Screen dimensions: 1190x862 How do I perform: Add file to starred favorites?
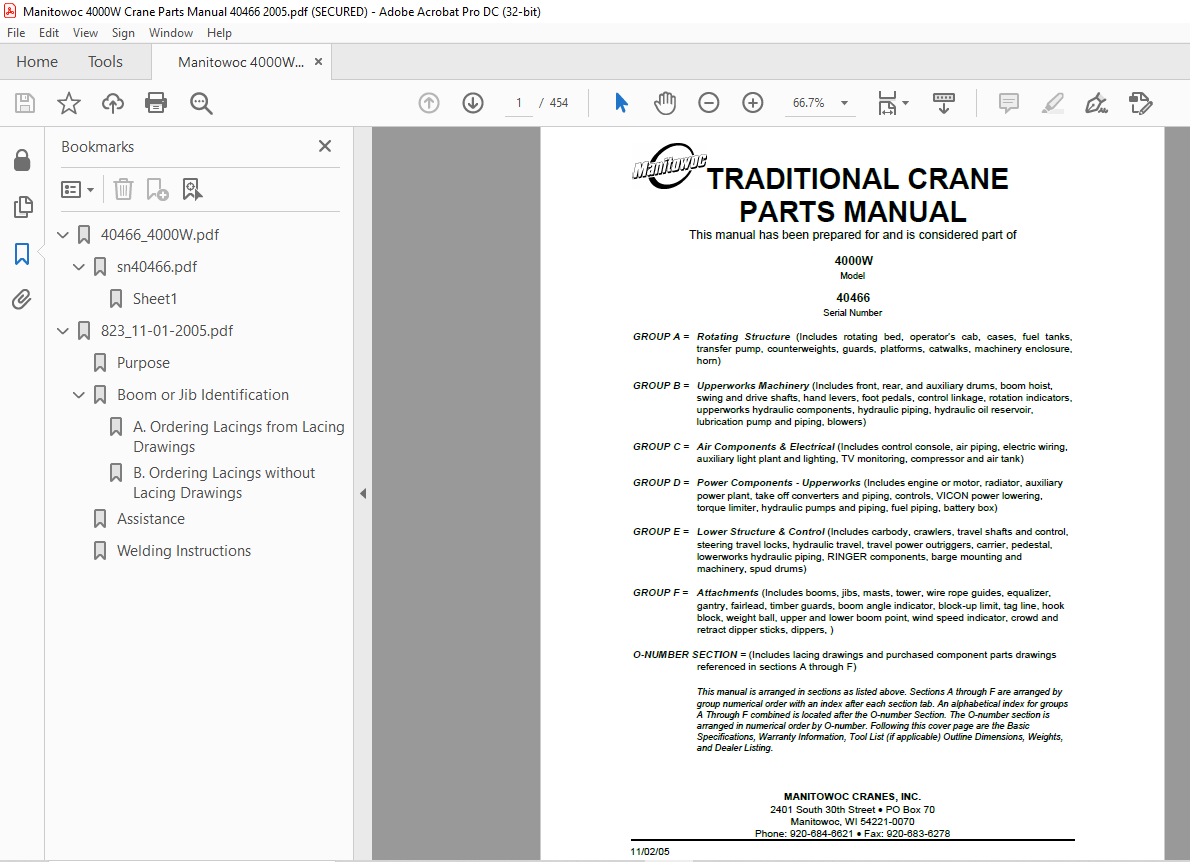[69, 103]
